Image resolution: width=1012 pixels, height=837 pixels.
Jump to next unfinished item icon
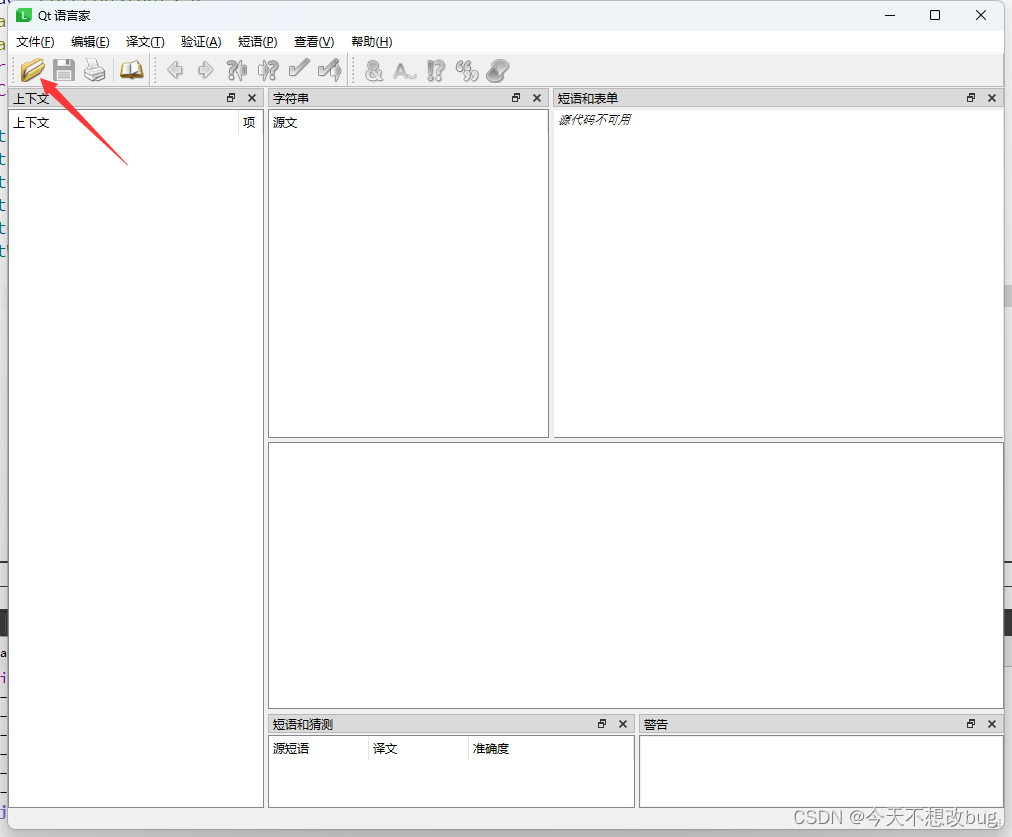(x=268, y=70)
